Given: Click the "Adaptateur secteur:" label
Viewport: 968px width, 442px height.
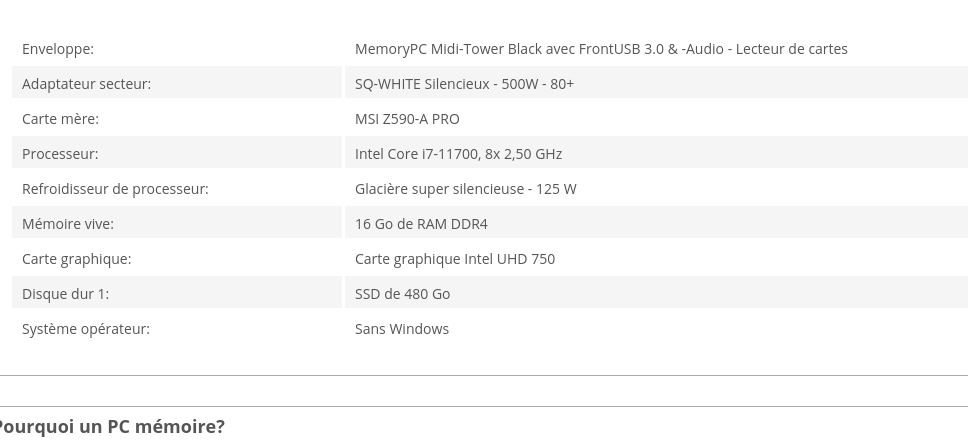Looking at the screenshot, I should point(86,84).
